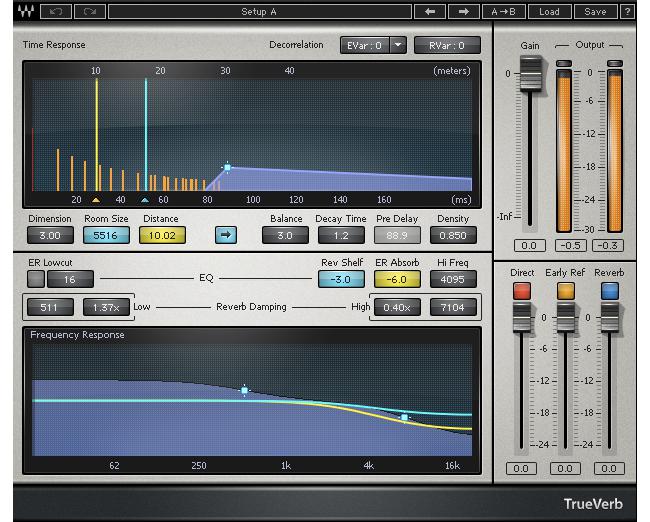
Task: Click the Gain value box 0.0
Action: pos(529,245)
